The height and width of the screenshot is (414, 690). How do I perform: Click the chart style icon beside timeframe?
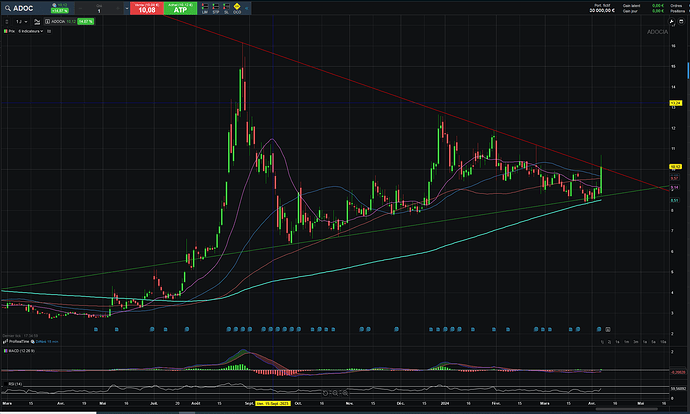[x=37, y=22]
